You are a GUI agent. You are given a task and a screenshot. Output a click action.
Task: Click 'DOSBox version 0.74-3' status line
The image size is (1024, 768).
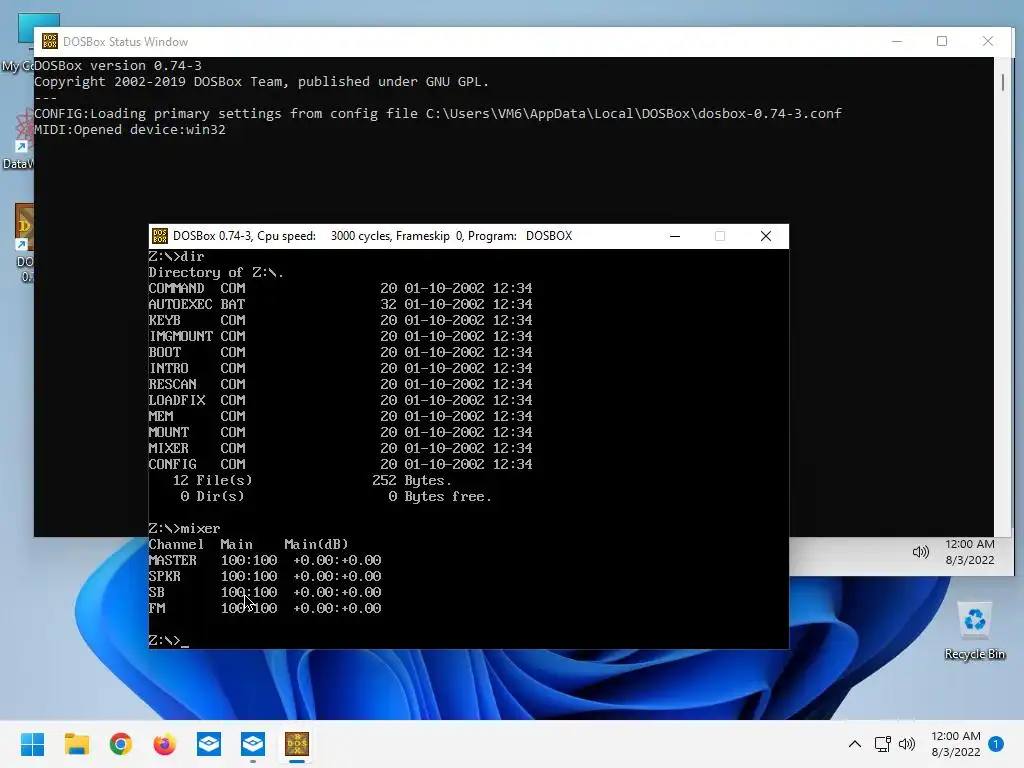tap(118, 65)
